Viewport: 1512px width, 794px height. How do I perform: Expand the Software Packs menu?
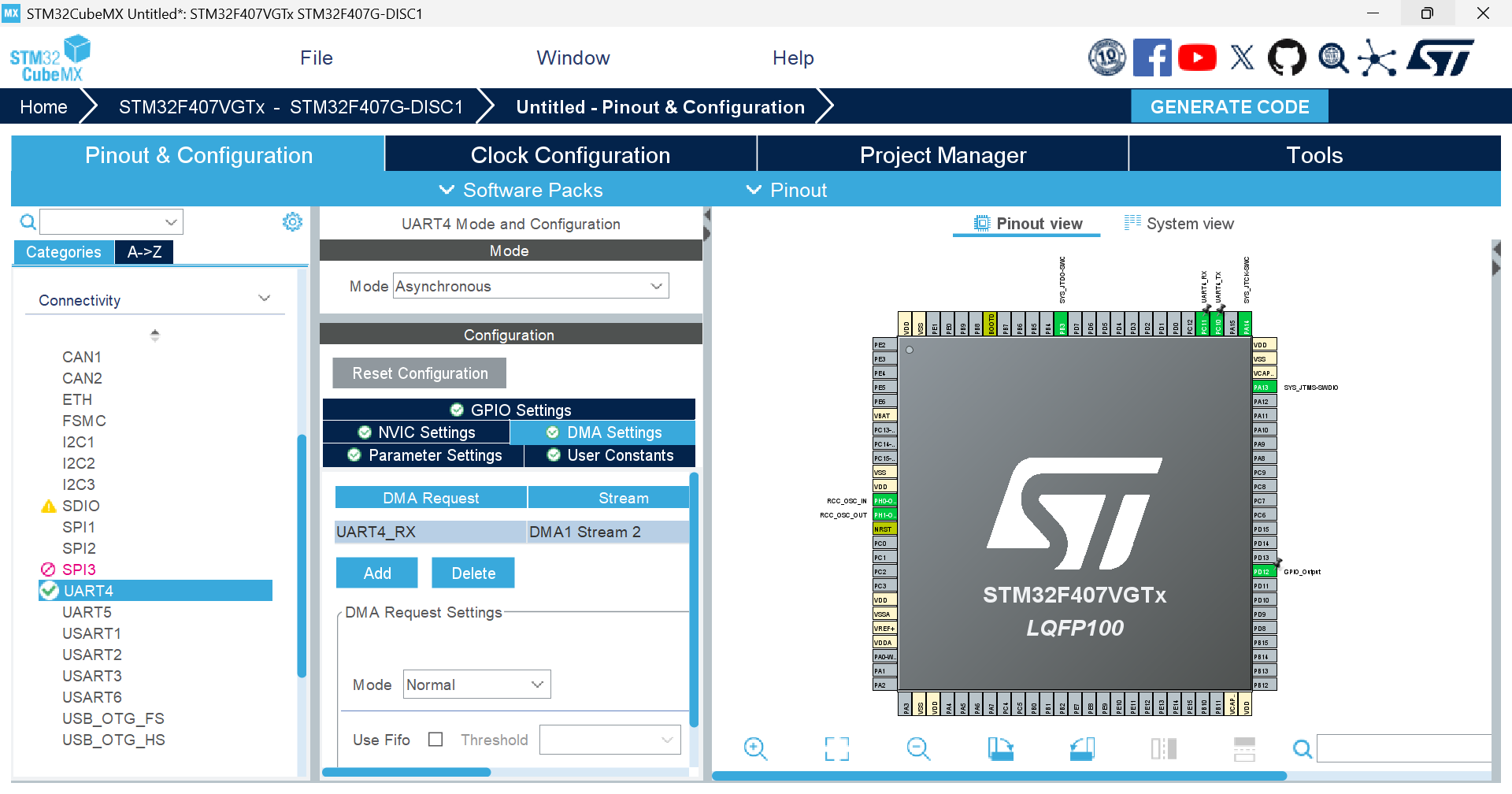pos(521,190)
